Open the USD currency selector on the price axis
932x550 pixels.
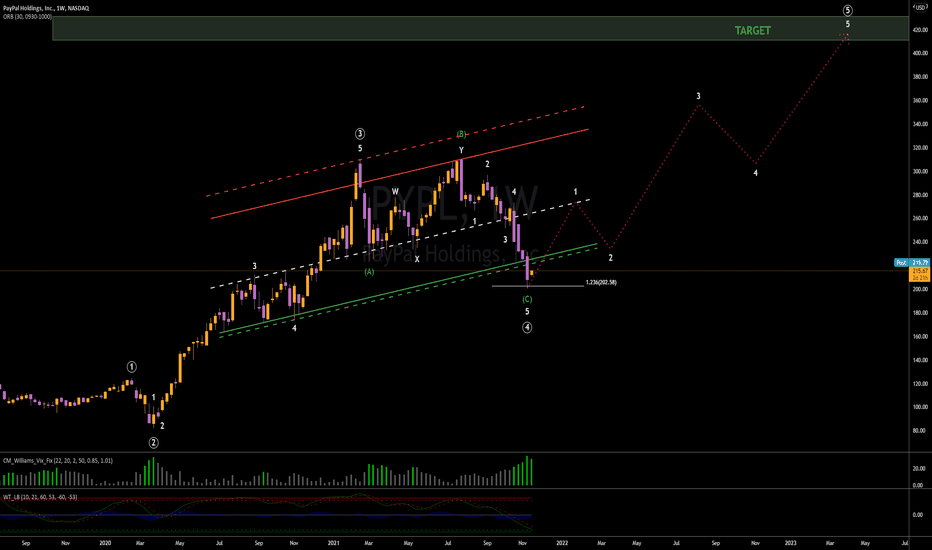coord(920,7)
